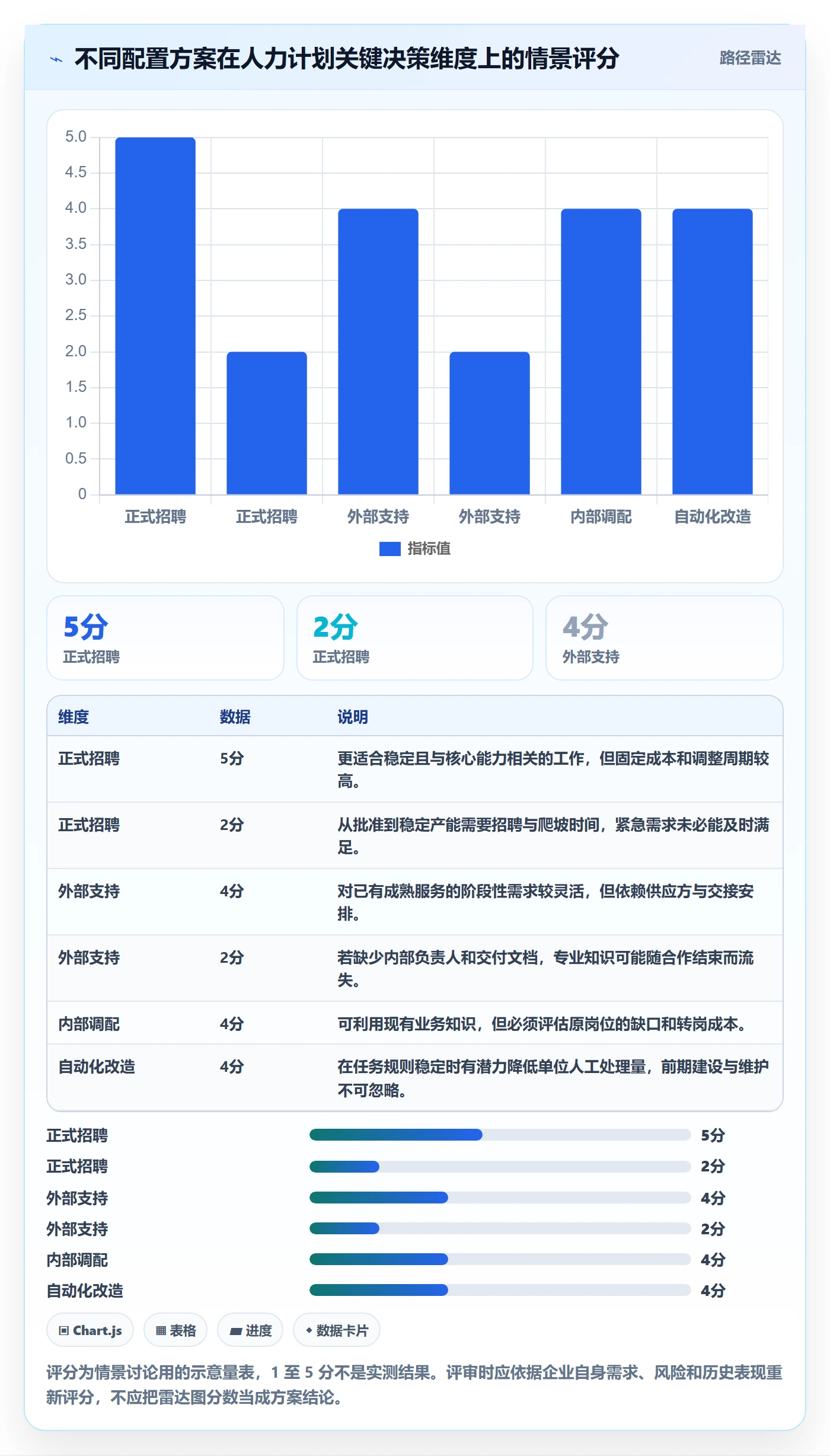Click the 内部调配 bar in the chart
This screenshot has width=830, height=1456.
(601, 352)
